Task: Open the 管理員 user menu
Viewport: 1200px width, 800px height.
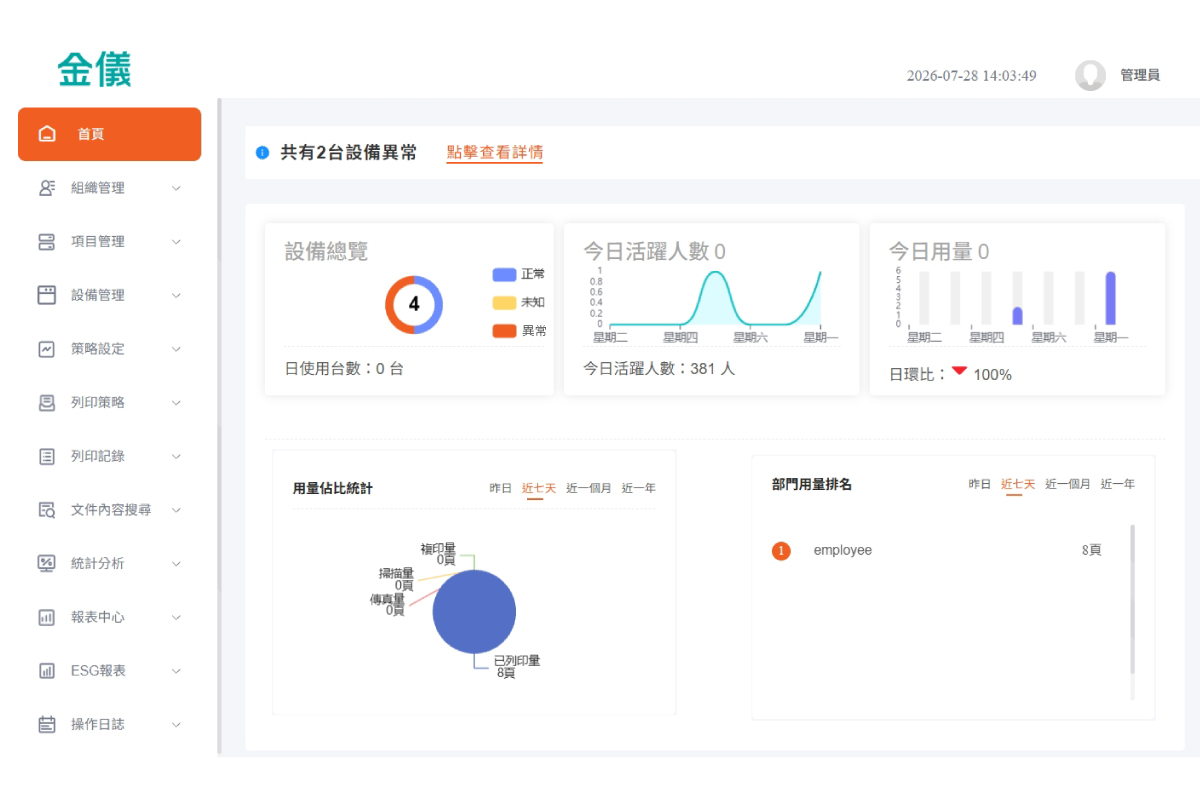Action: click(x=1140, y=75)
